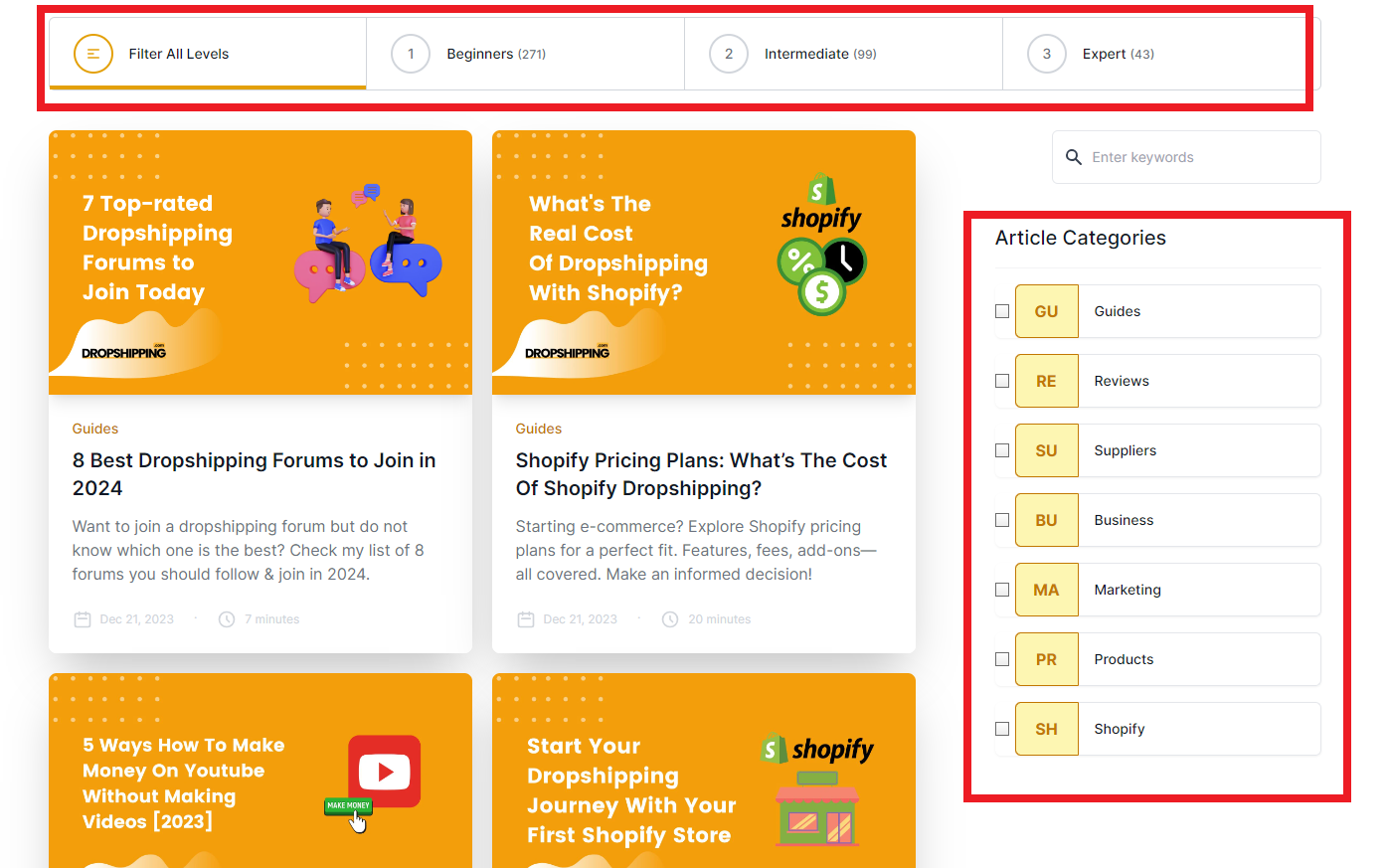Viewport: 1388px width, 868px height.
Task: Focus the Enter keywords search field
Action: (1186, 157)
